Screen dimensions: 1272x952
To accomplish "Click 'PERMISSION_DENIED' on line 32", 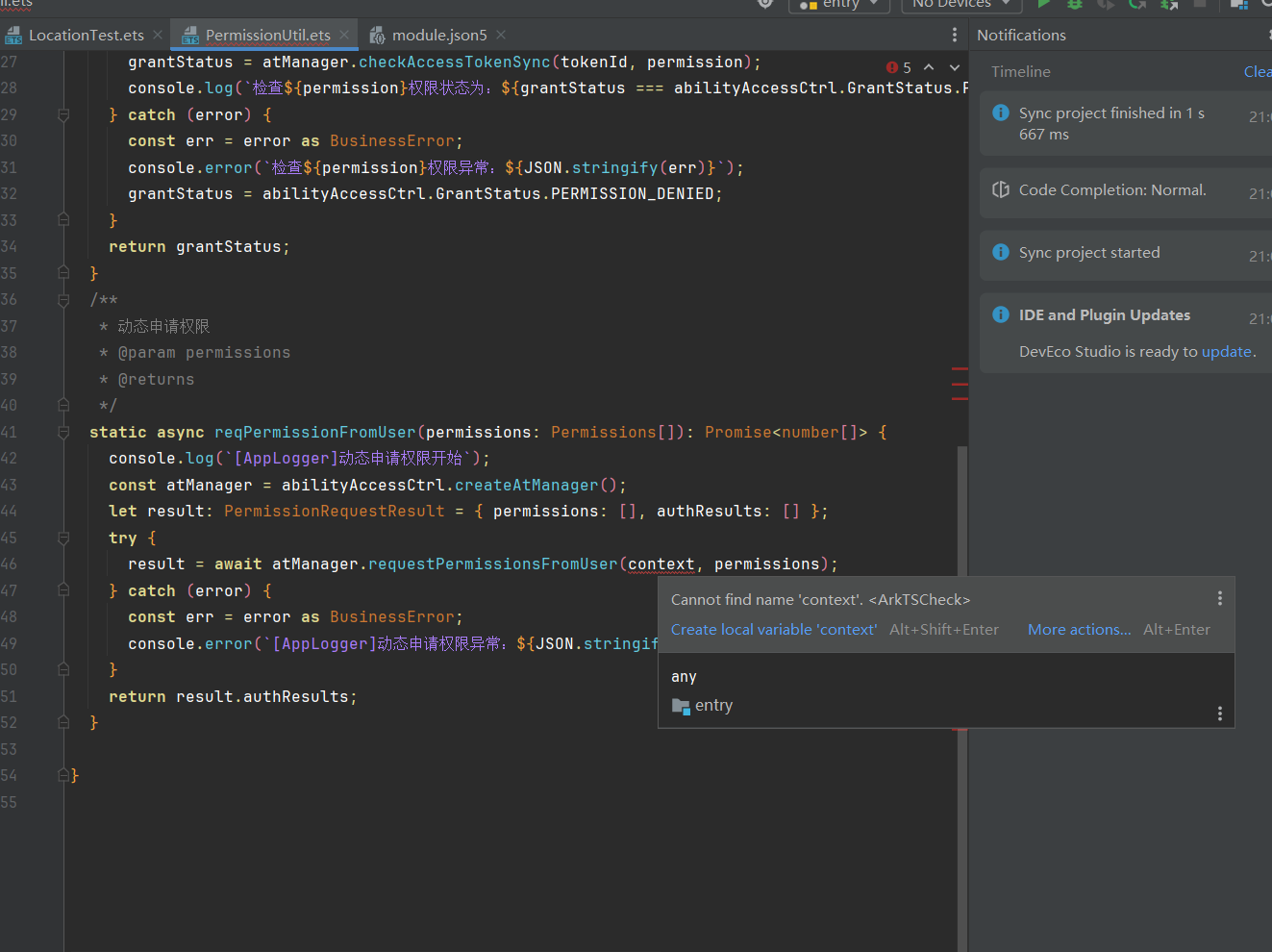I will (x=632, y=194).
